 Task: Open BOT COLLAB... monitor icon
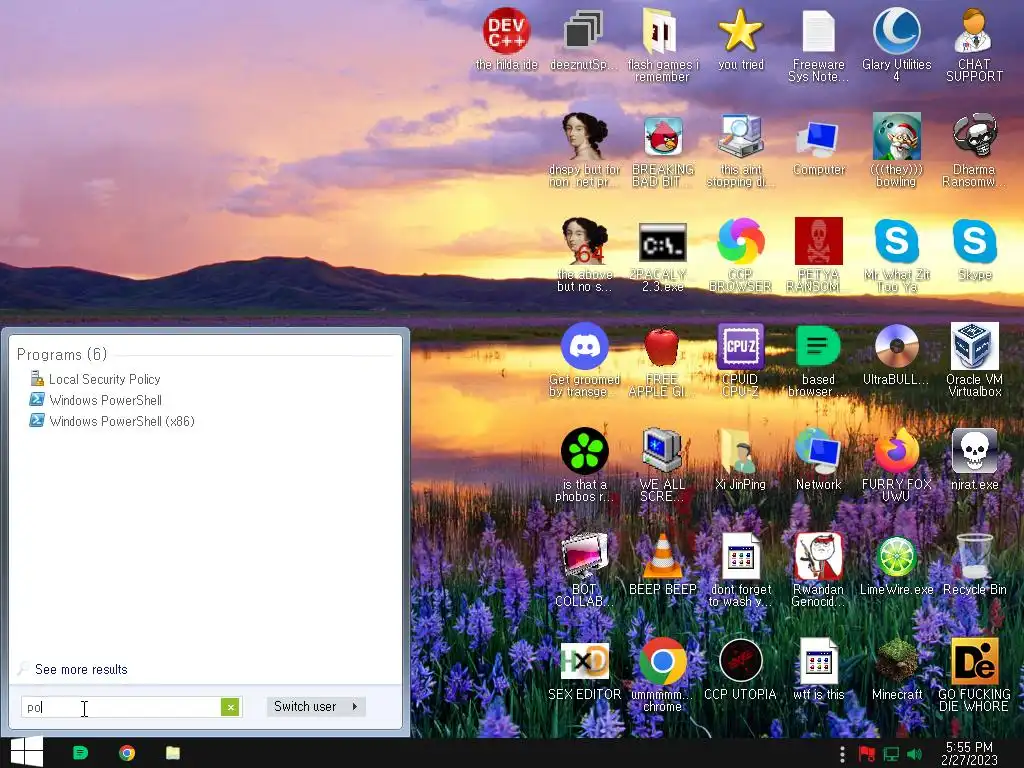pos(584,557)
